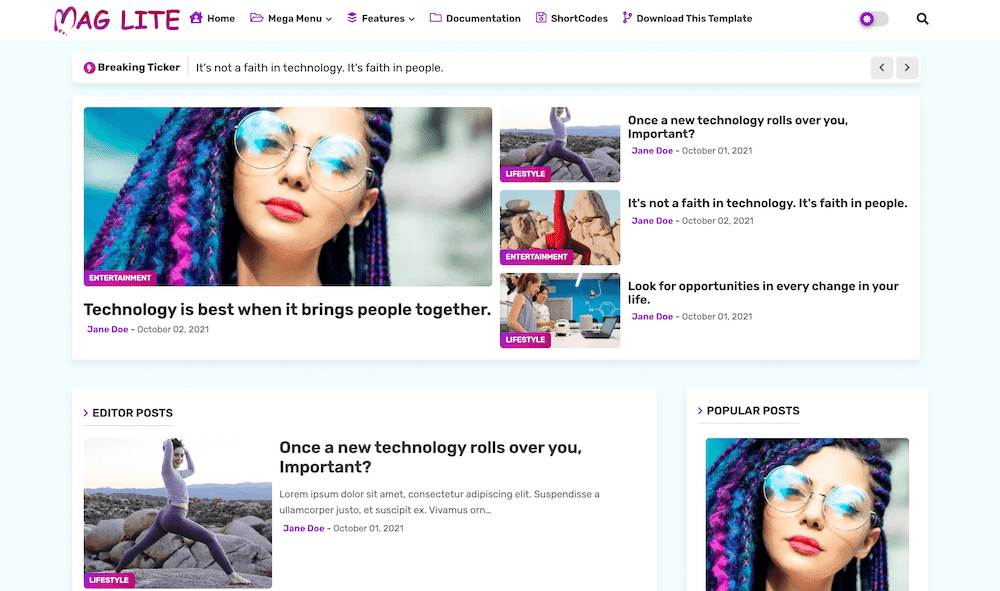Click the search magnifier icon

point(922,18)
